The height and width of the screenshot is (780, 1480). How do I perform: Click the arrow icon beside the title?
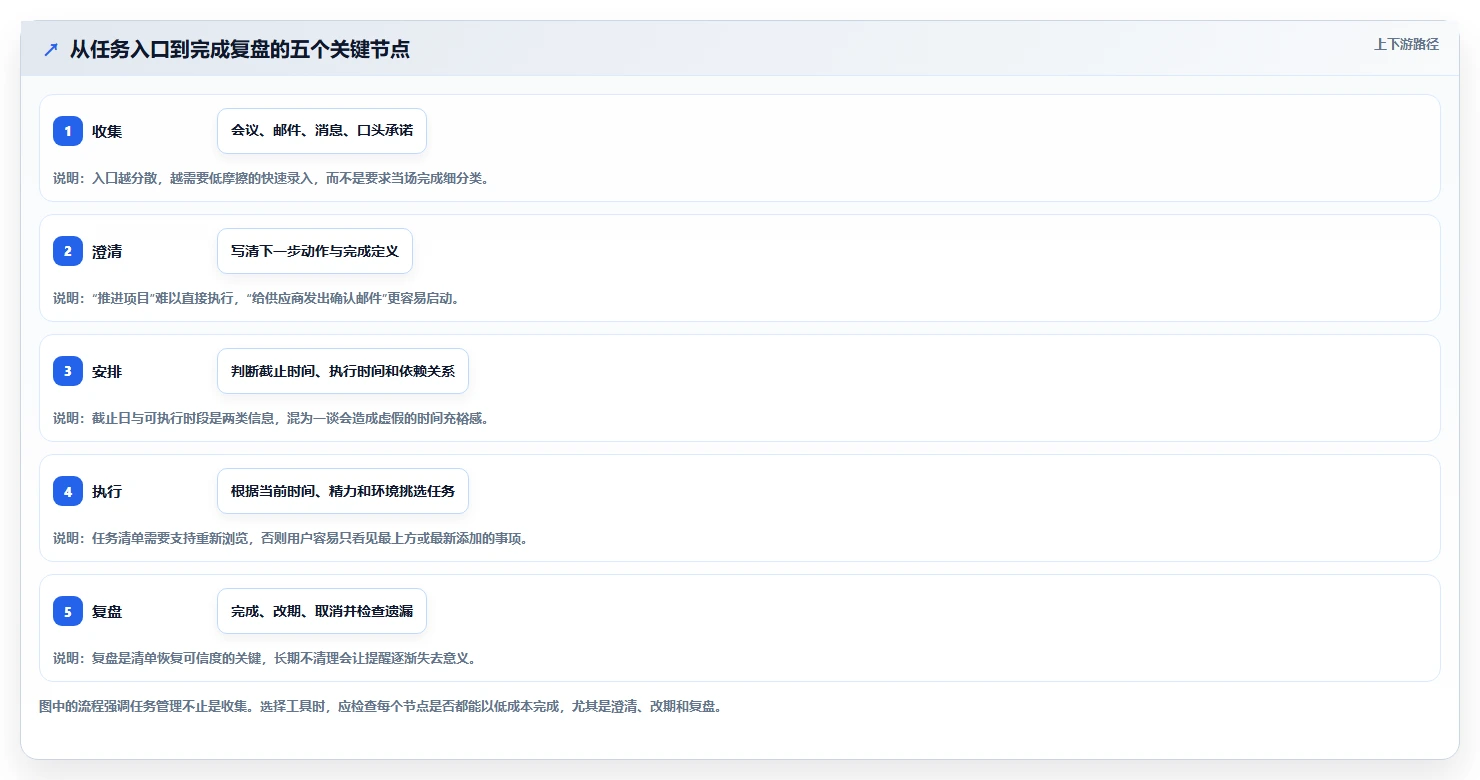click(51, 49)
